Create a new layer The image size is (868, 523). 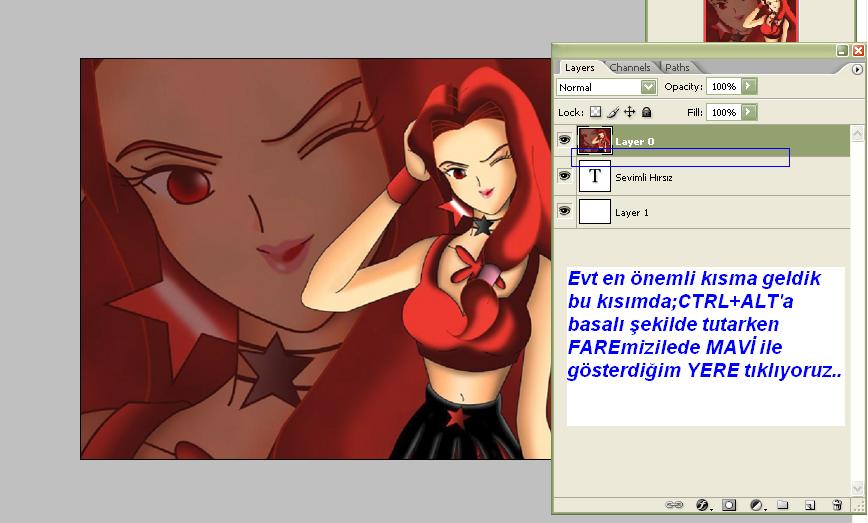[810, 506]
